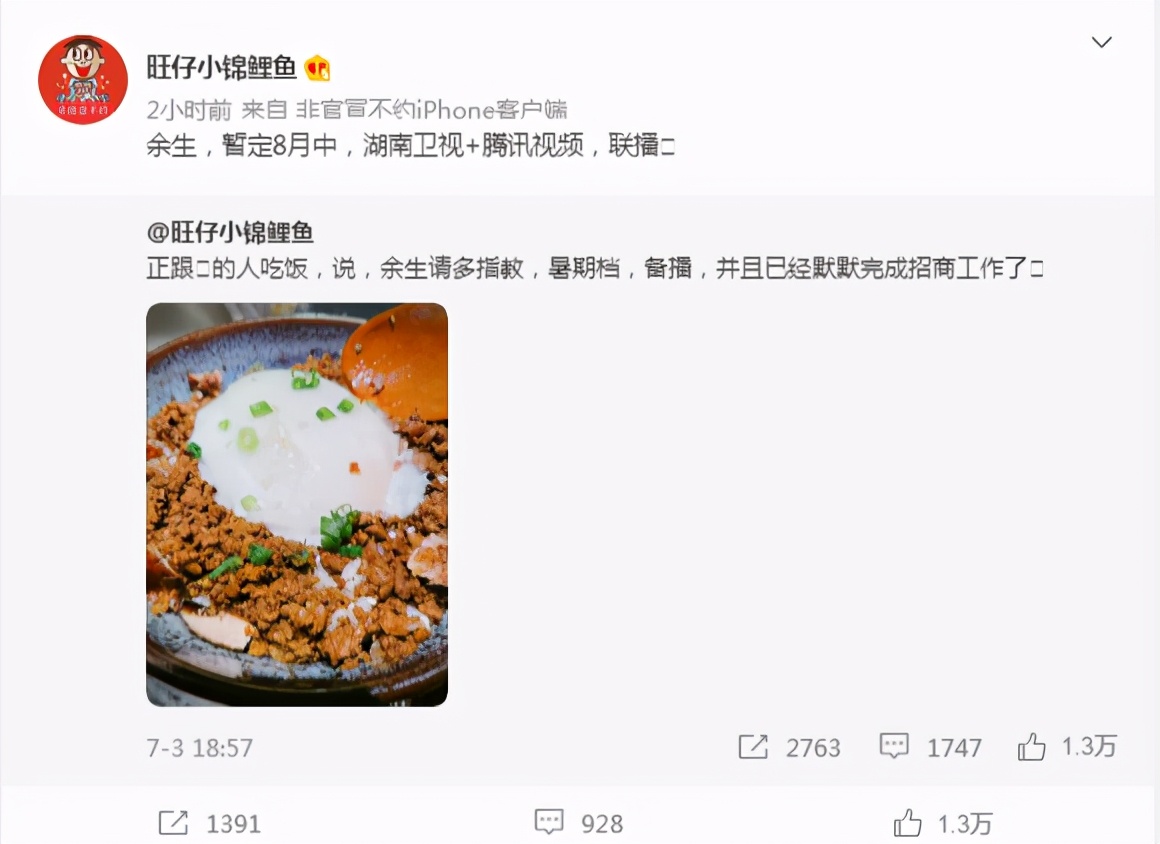The image size is (1160, 844).
Task: Click the bottom repost icon next to 1391
Action: pyautogui.click(x=173, y=823)
